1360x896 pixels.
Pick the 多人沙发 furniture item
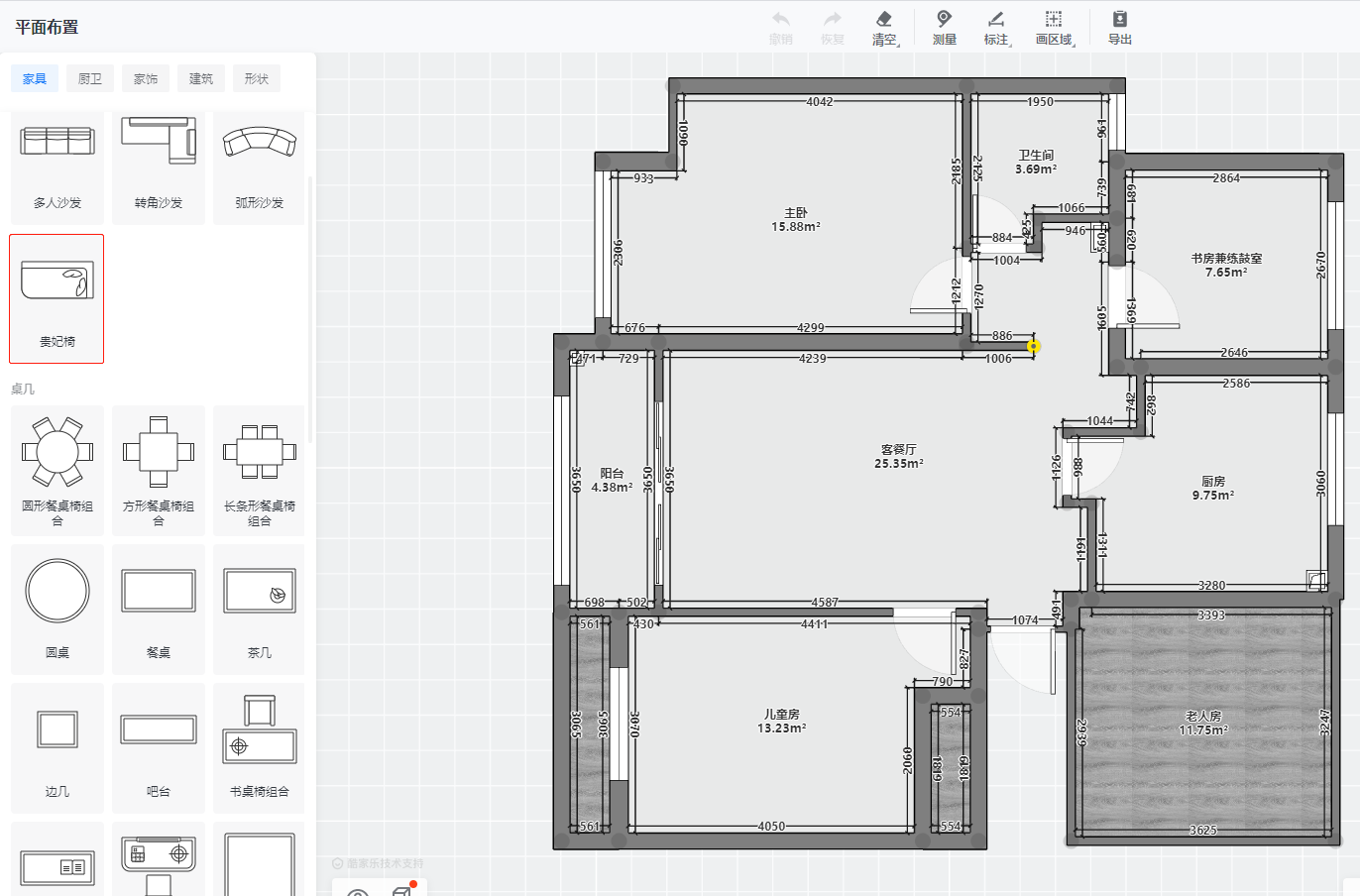57,167
